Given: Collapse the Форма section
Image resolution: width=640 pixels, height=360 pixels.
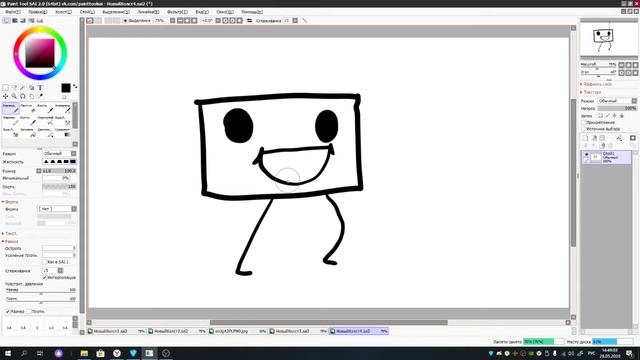Looking at the screenshot, I should click(x=10, y=202).
